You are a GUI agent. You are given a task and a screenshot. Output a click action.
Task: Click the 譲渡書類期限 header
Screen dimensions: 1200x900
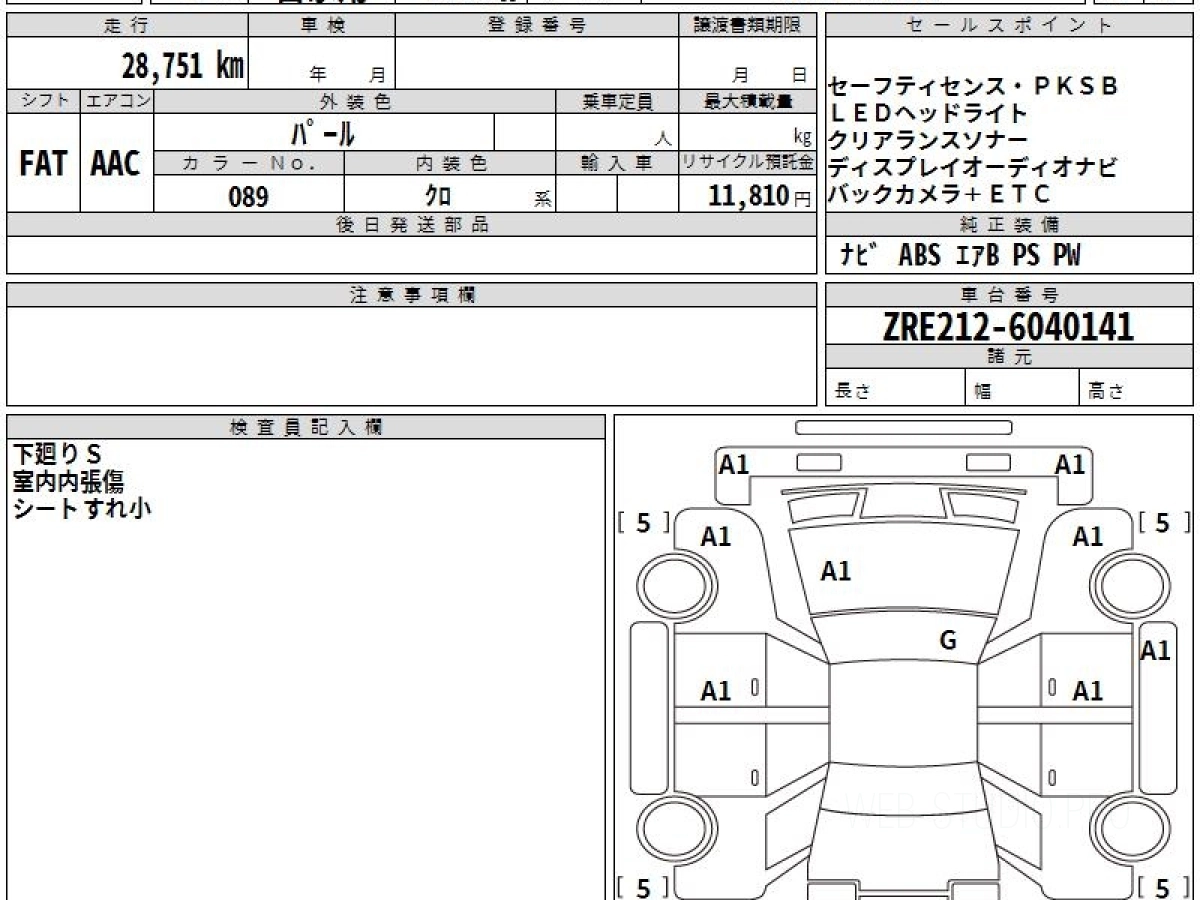748,26
